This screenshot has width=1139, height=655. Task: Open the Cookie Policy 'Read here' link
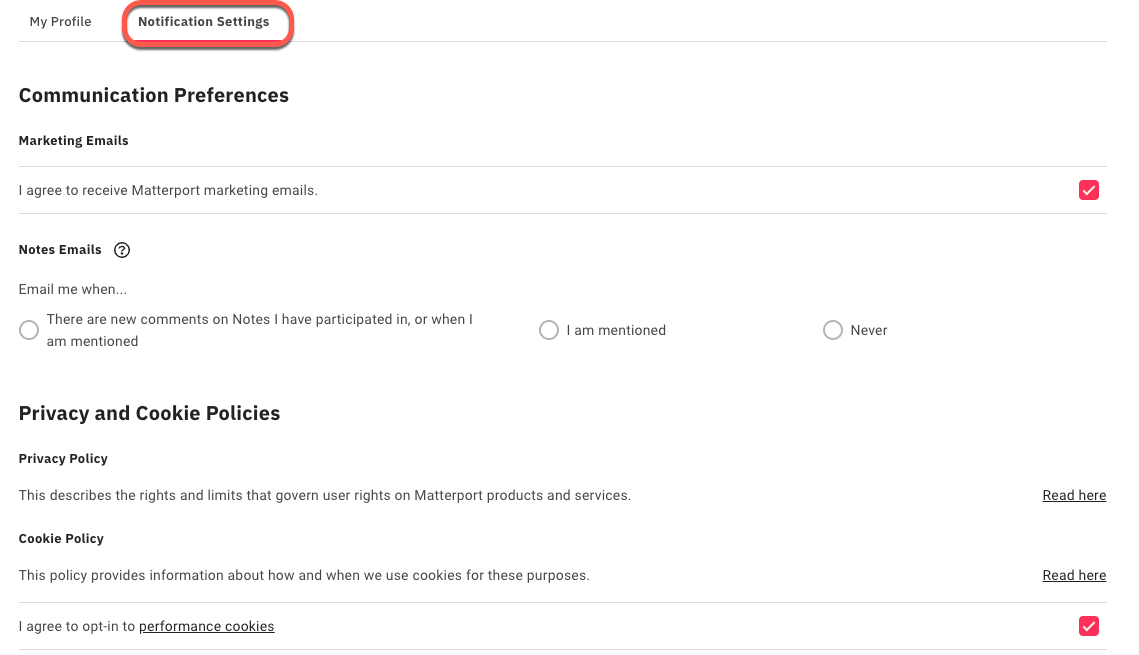tap(1074, 575)
